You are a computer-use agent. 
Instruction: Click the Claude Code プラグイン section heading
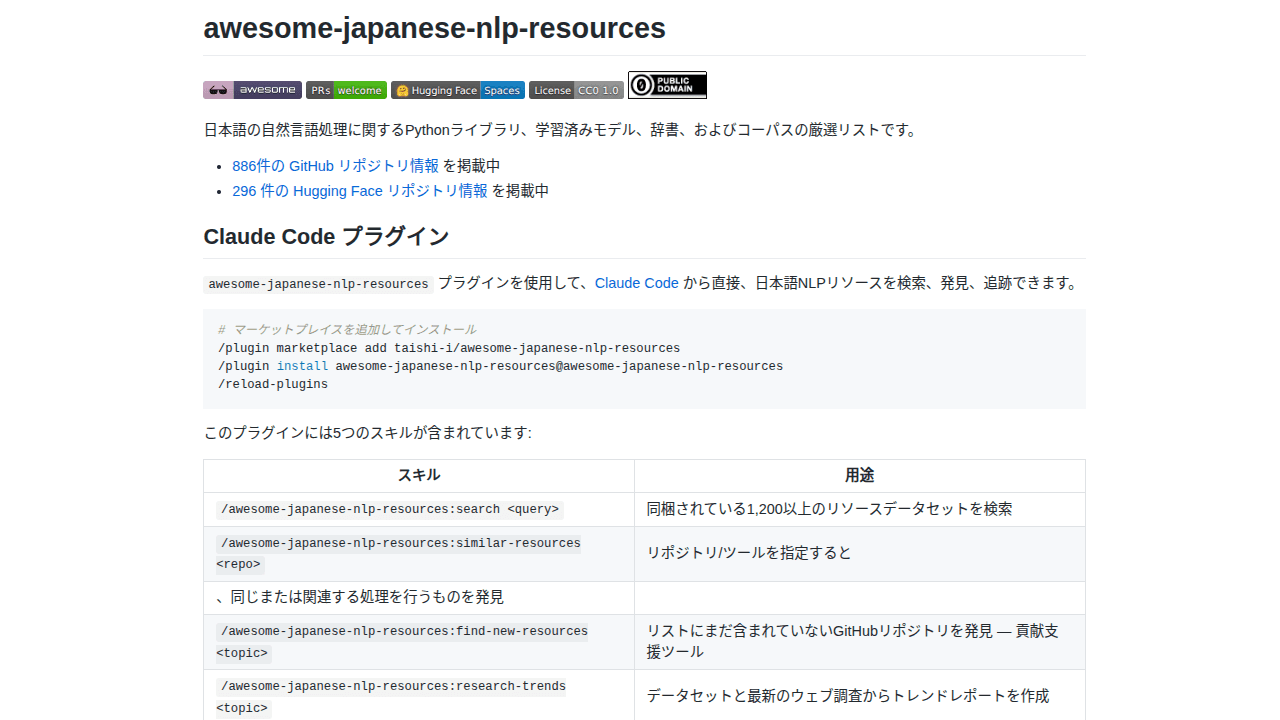coord(326,237)
